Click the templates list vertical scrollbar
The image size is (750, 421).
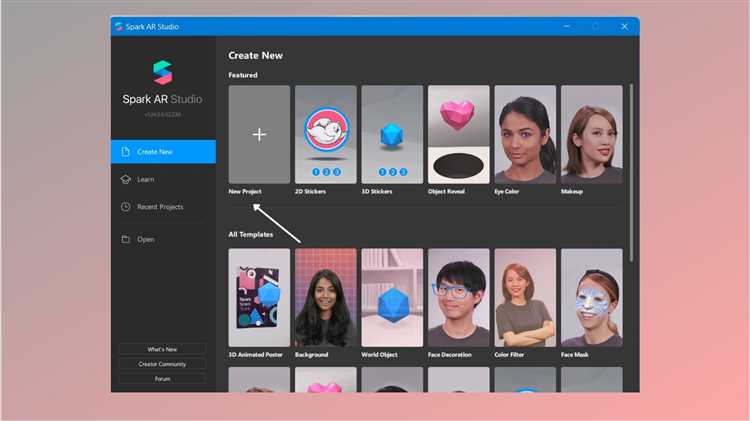pyautogui.click(x=631, y=172)
